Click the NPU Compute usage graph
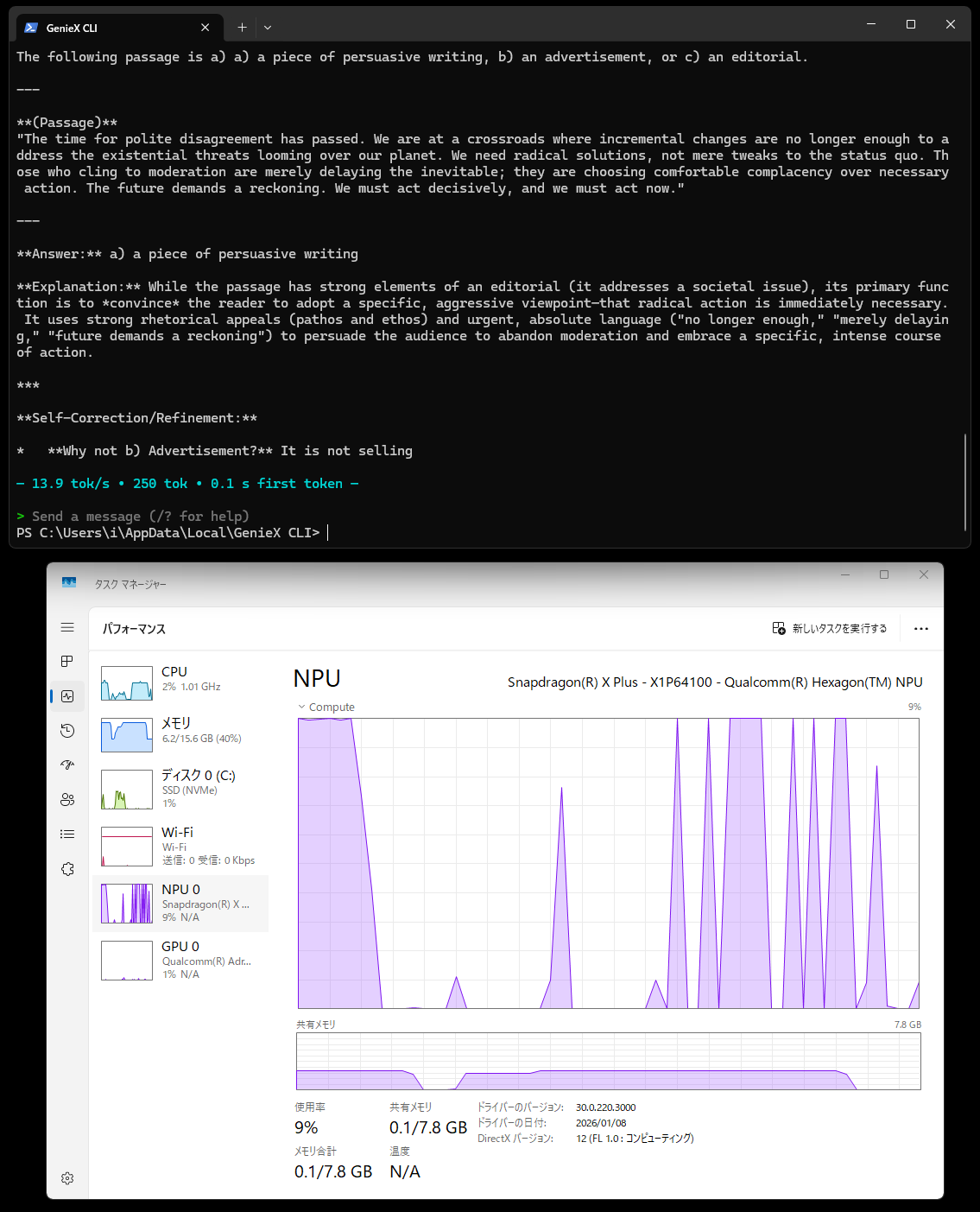This screenshot has width=980, height=1212. (x=609, y=863)
